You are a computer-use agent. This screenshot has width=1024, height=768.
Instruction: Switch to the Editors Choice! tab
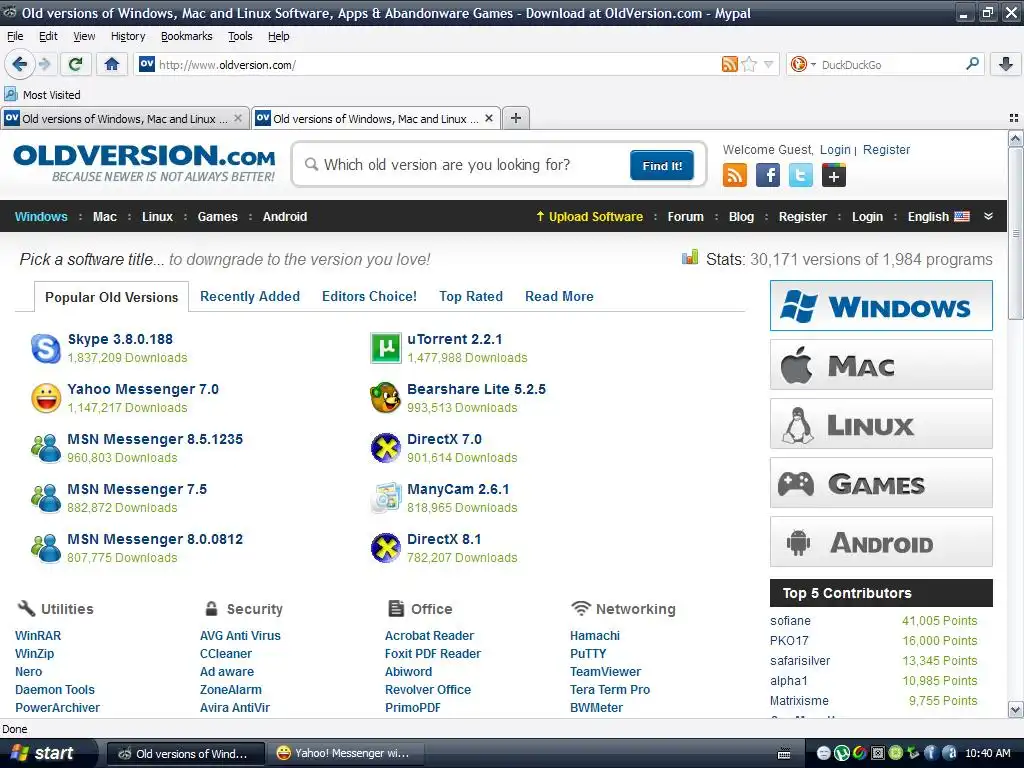pos(369,296)
